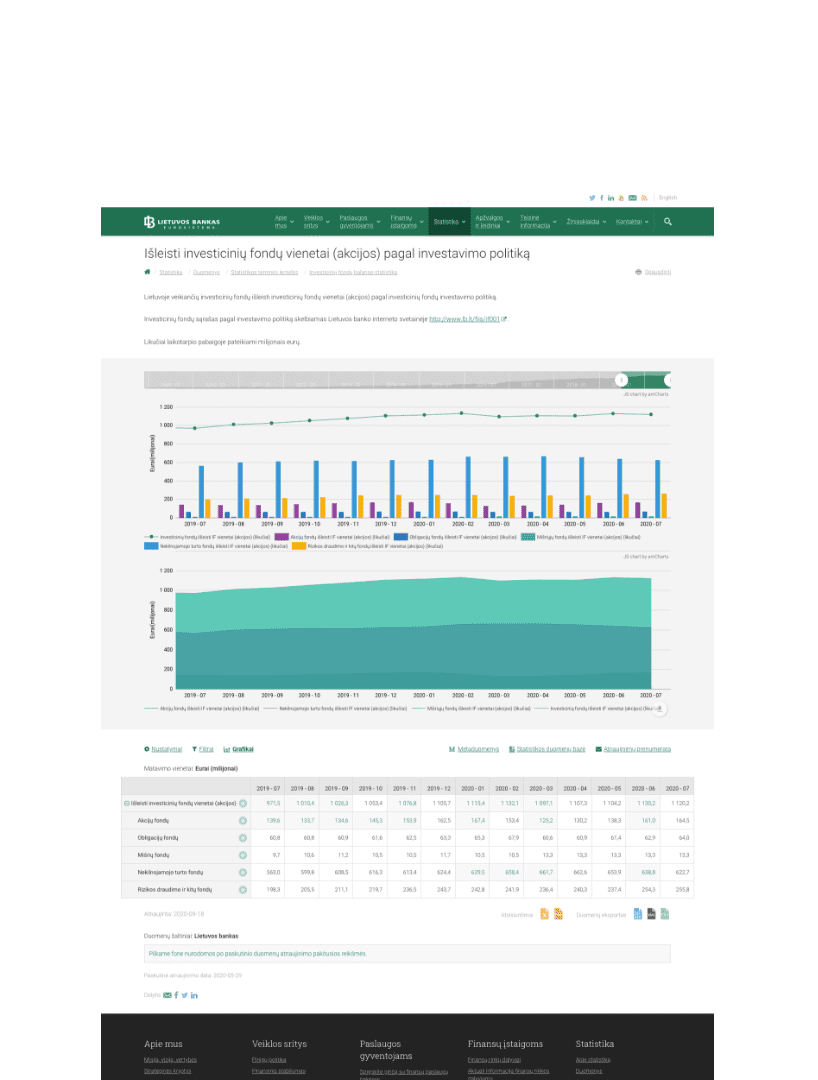The width and height of the screenshot is (818, 1080).
Task: Toggle the purple Akcijų fondų legend series
Action: [x=332, y=537]
